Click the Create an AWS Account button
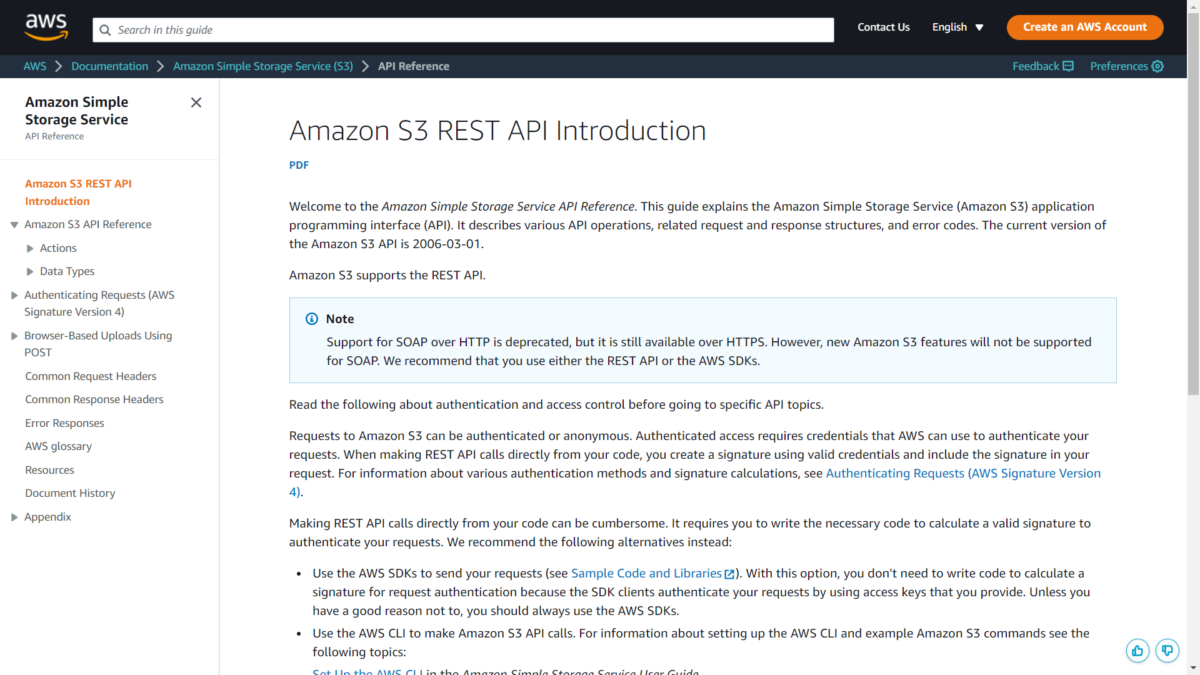Image resolution: width=1200 pixels, height=675 pixels. point(1084,27)
